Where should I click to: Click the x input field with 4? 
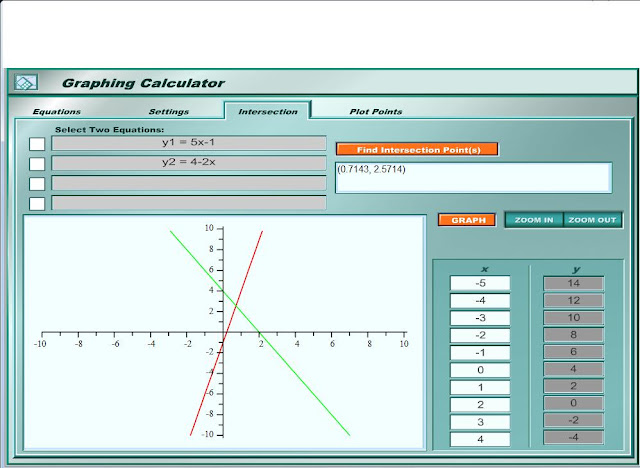480,439
